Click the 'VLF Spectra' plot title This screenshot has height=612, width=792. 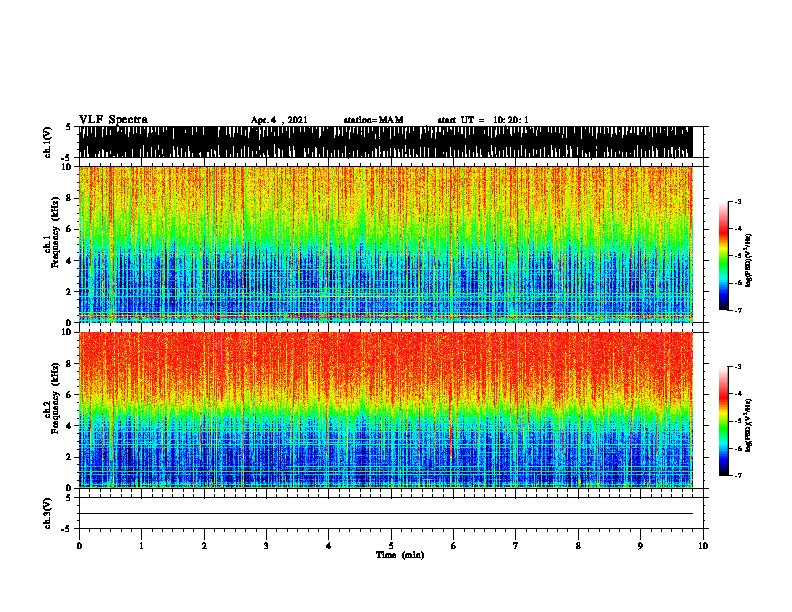(113, 120)
